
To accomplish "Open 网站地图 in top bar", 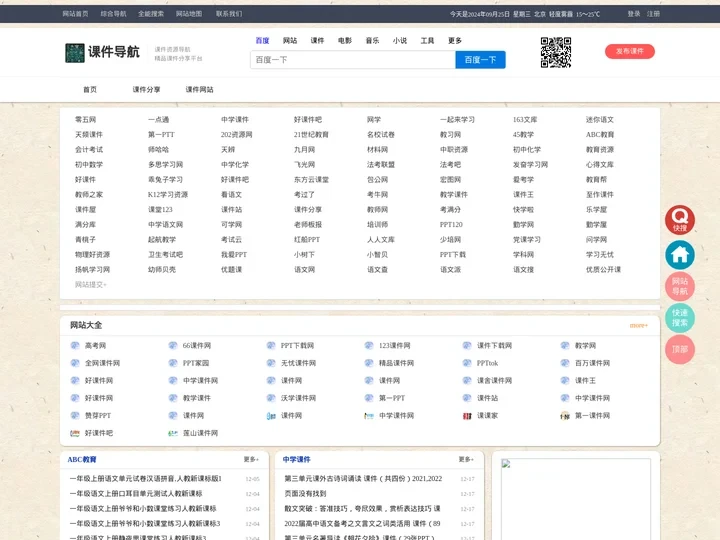I will pyautogui.click(x=189, y=14).
